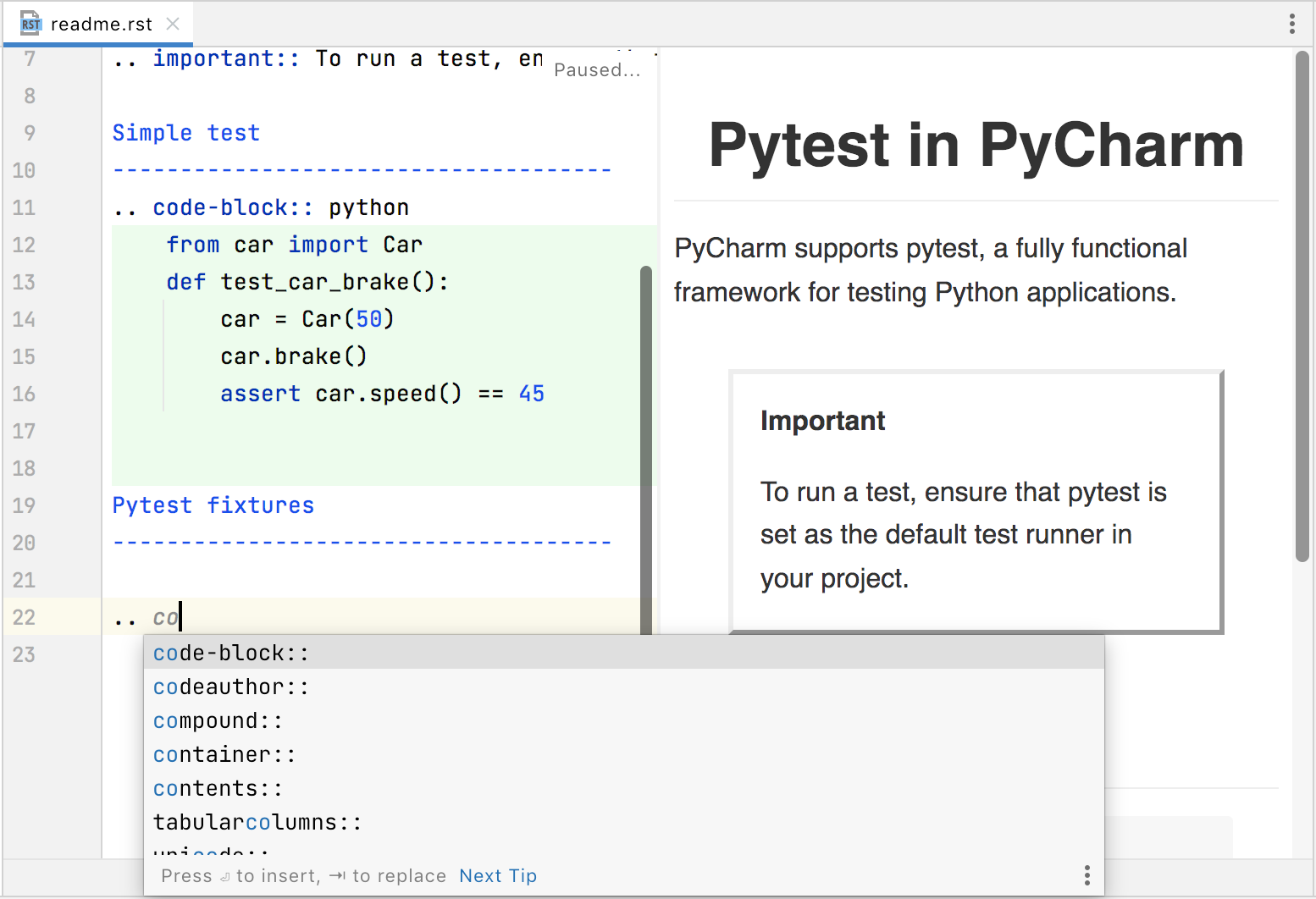Click the Pytest in PyCharm preview title
Viewport: 1316px width, 899px height.
(x=976, y=146)
